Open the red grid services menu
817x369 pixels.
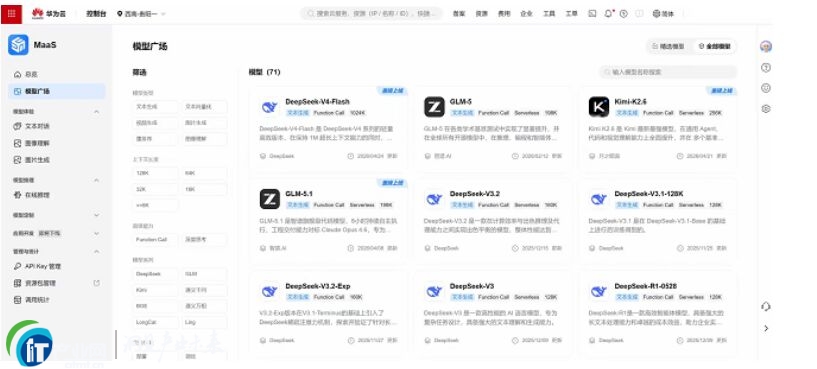[x=11, y=14]
